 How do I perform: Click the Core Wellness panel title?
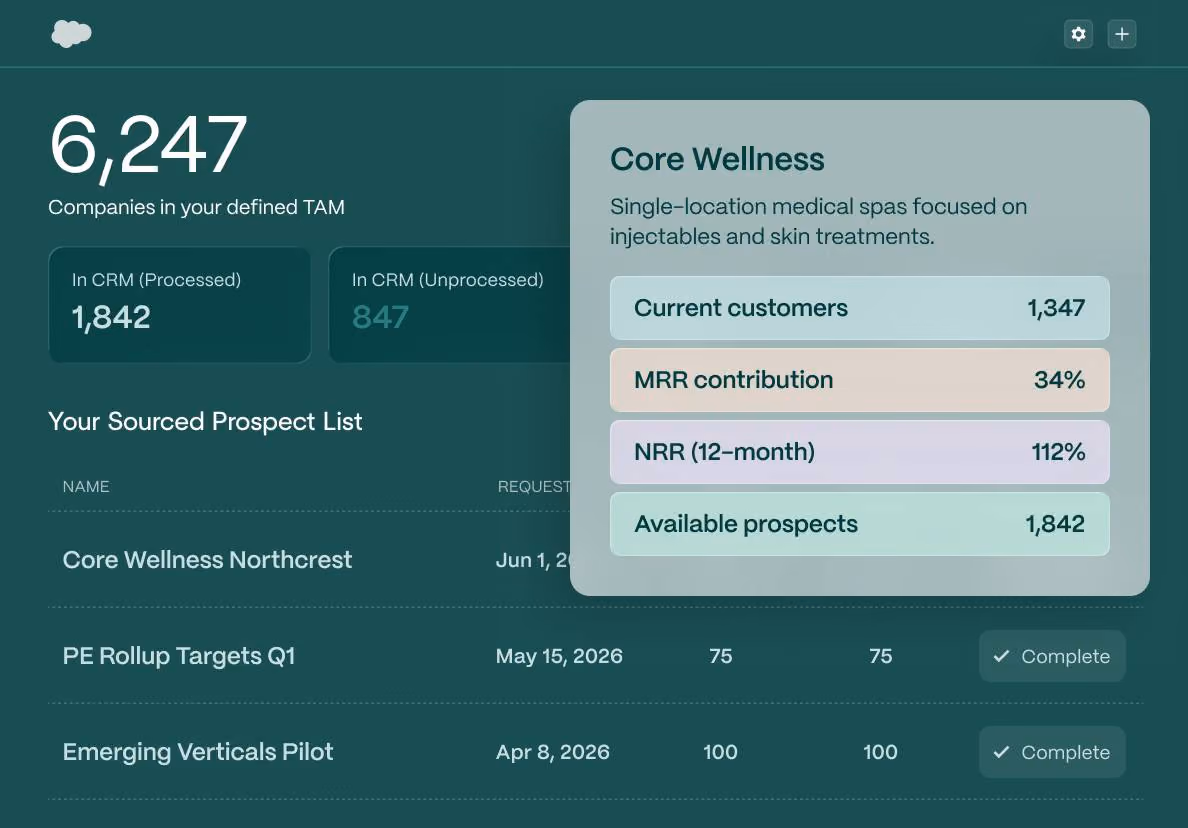(717, 159)
